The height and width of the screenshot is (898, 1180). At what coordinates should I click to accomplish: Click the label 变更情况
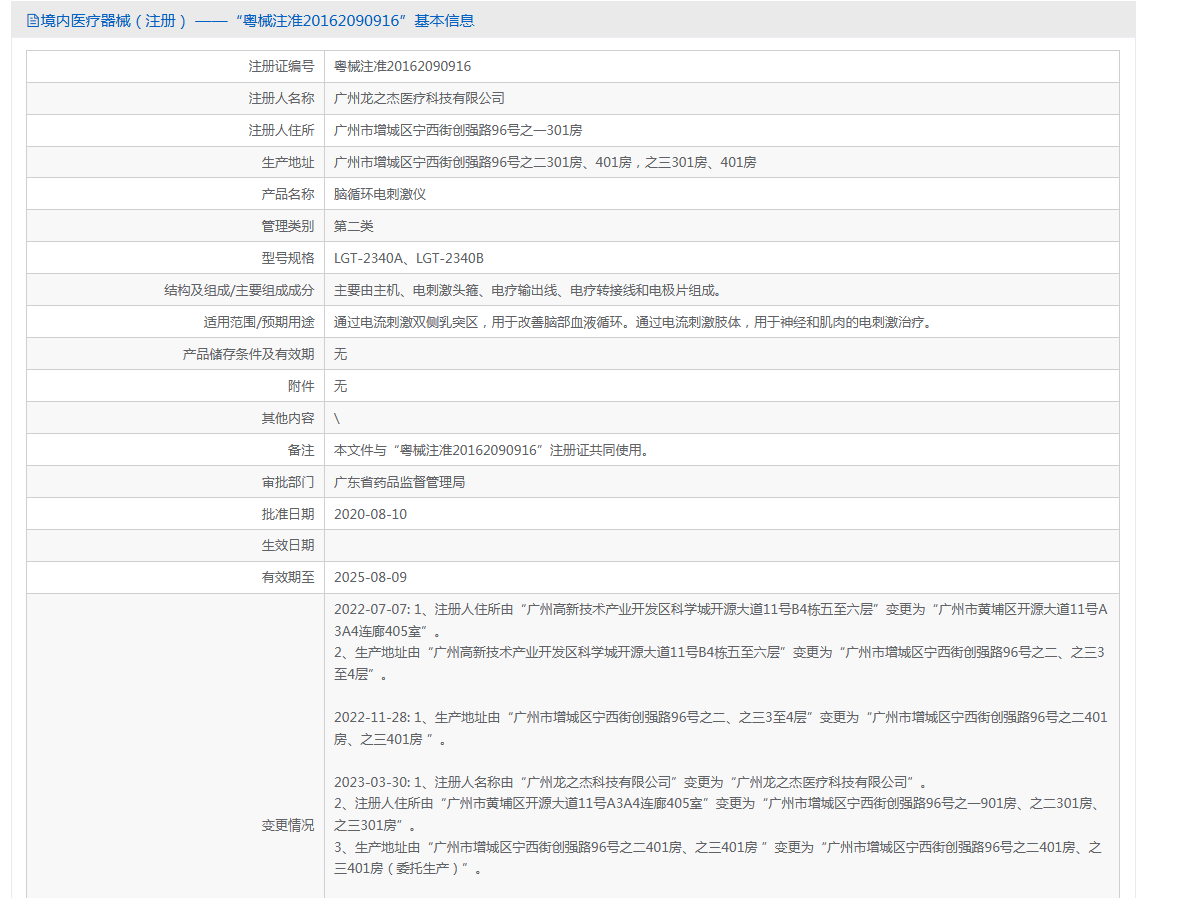(x=287, y=826)
